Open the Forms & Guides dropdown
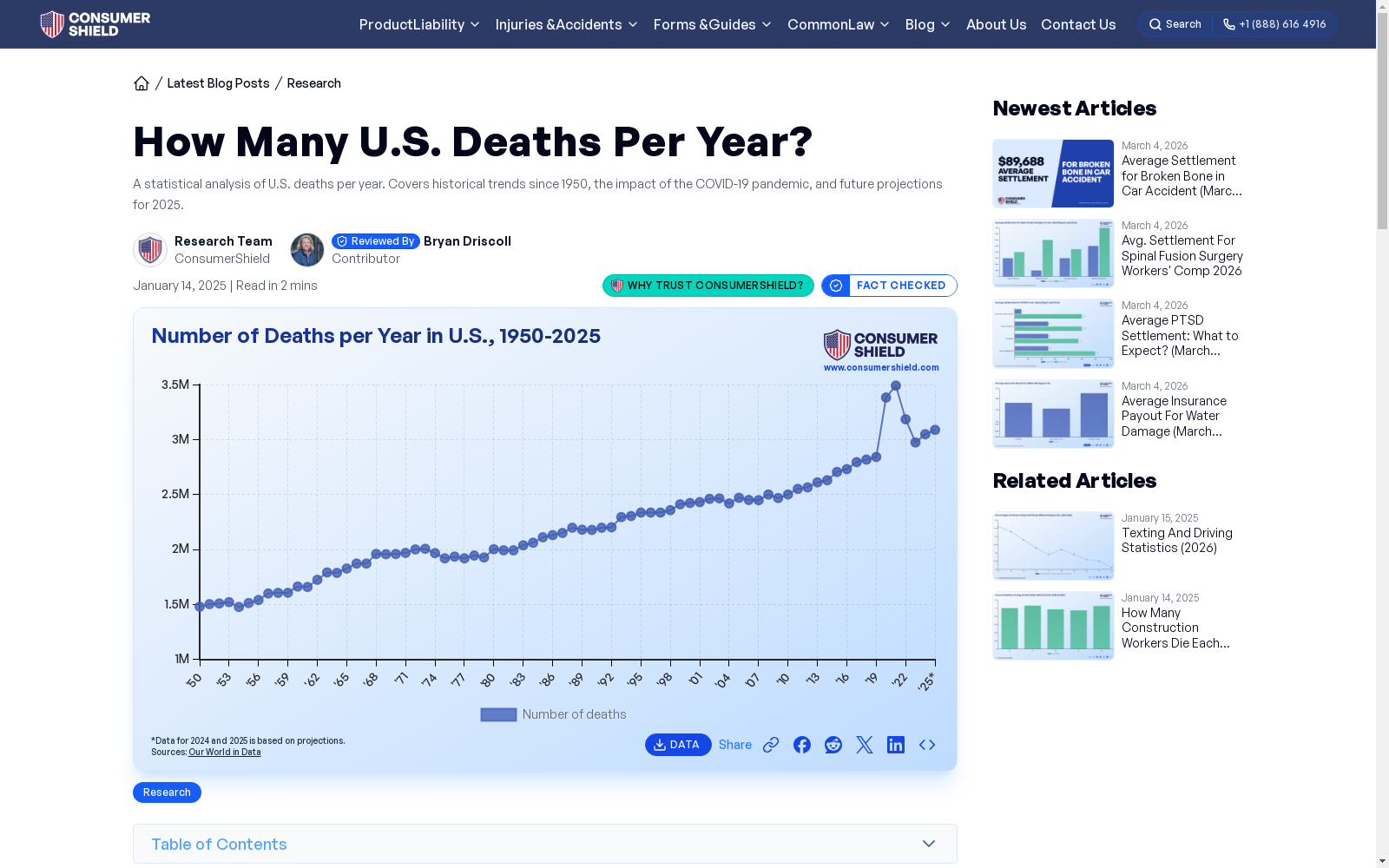Image resolution: width=1389 pixels, height=868 pixels. pos(713,24)
